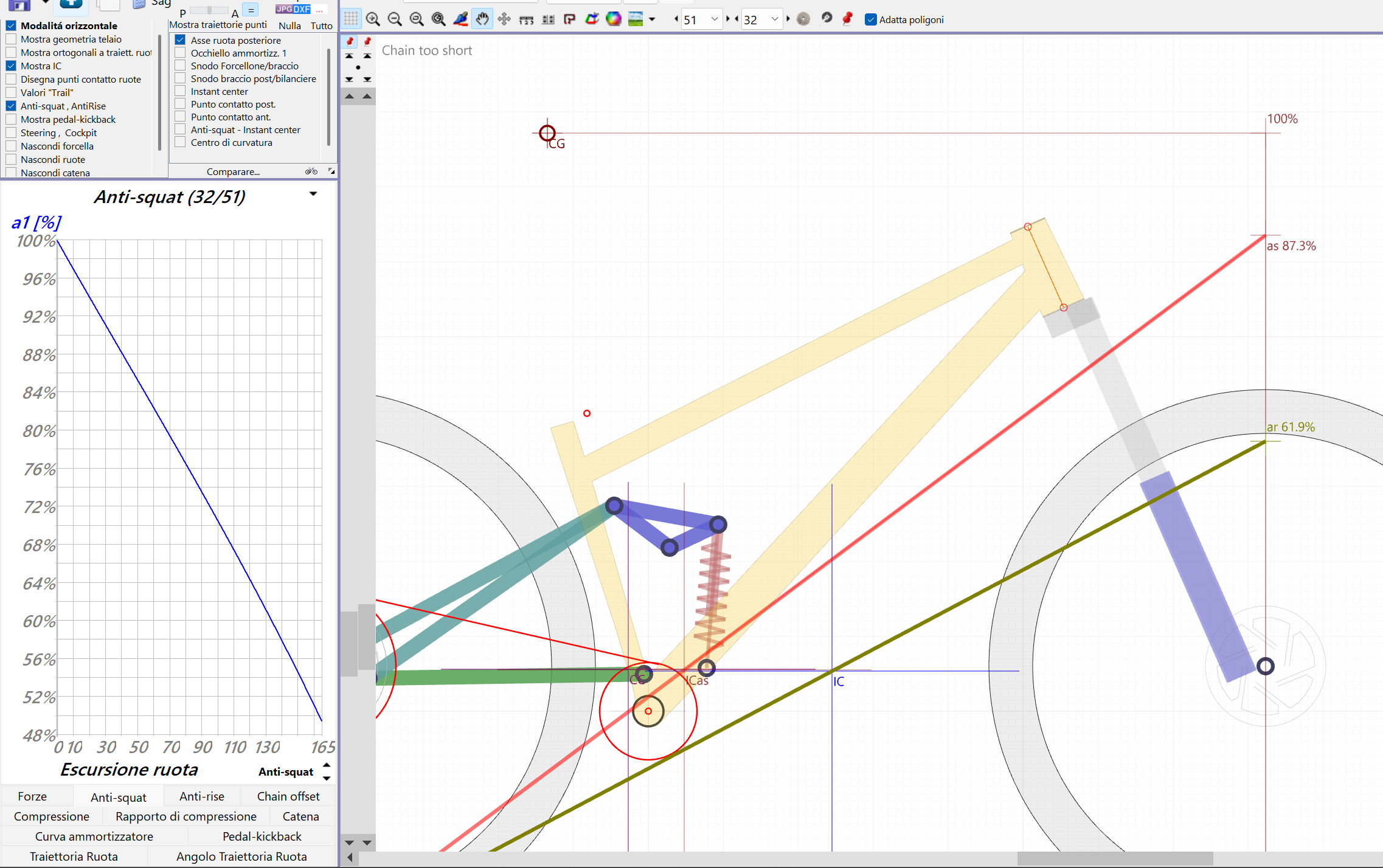Viewport: 1383px width, 868px height.
Task: Enable Mostra pedal-kickback checkbox
Action: (x=11, y=119)
